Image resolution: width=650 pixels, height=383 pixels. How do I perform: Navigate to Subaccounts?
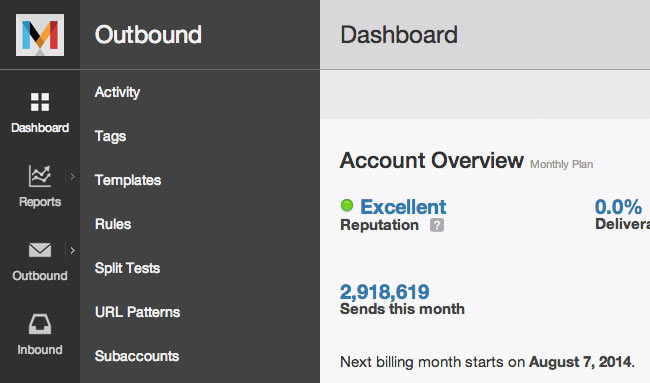click(x=137, y=356)
